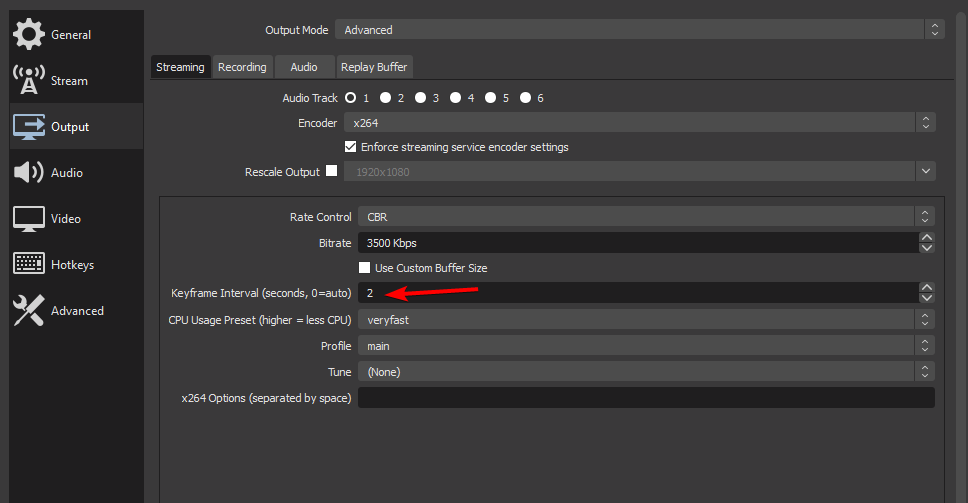This screenshot has width=968, height=503.
Task: Select Audio Track 3 radio button
Action: (x=420, y=98)
